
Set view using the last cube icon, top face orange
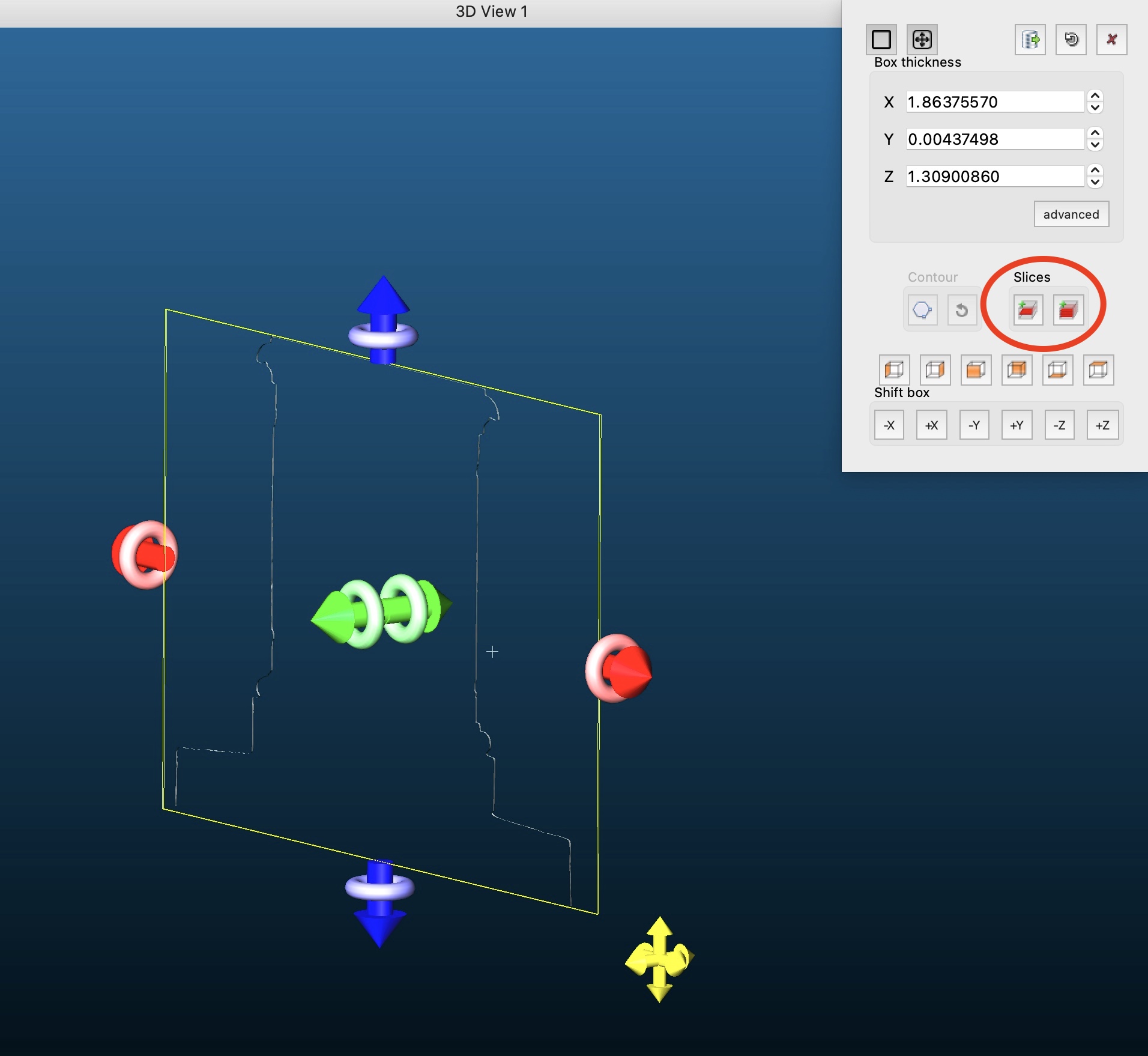coord(1098,369)
